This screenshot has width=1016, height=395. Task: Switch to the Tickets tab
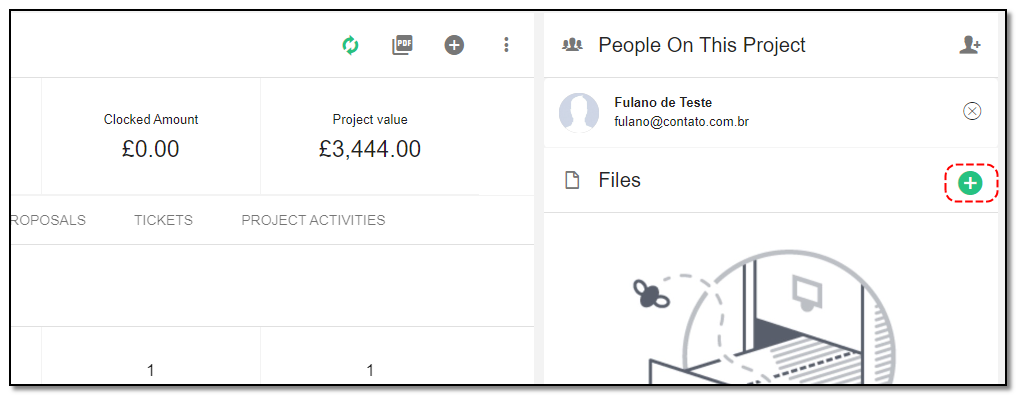pyautogui.click(x=163, y=220)
